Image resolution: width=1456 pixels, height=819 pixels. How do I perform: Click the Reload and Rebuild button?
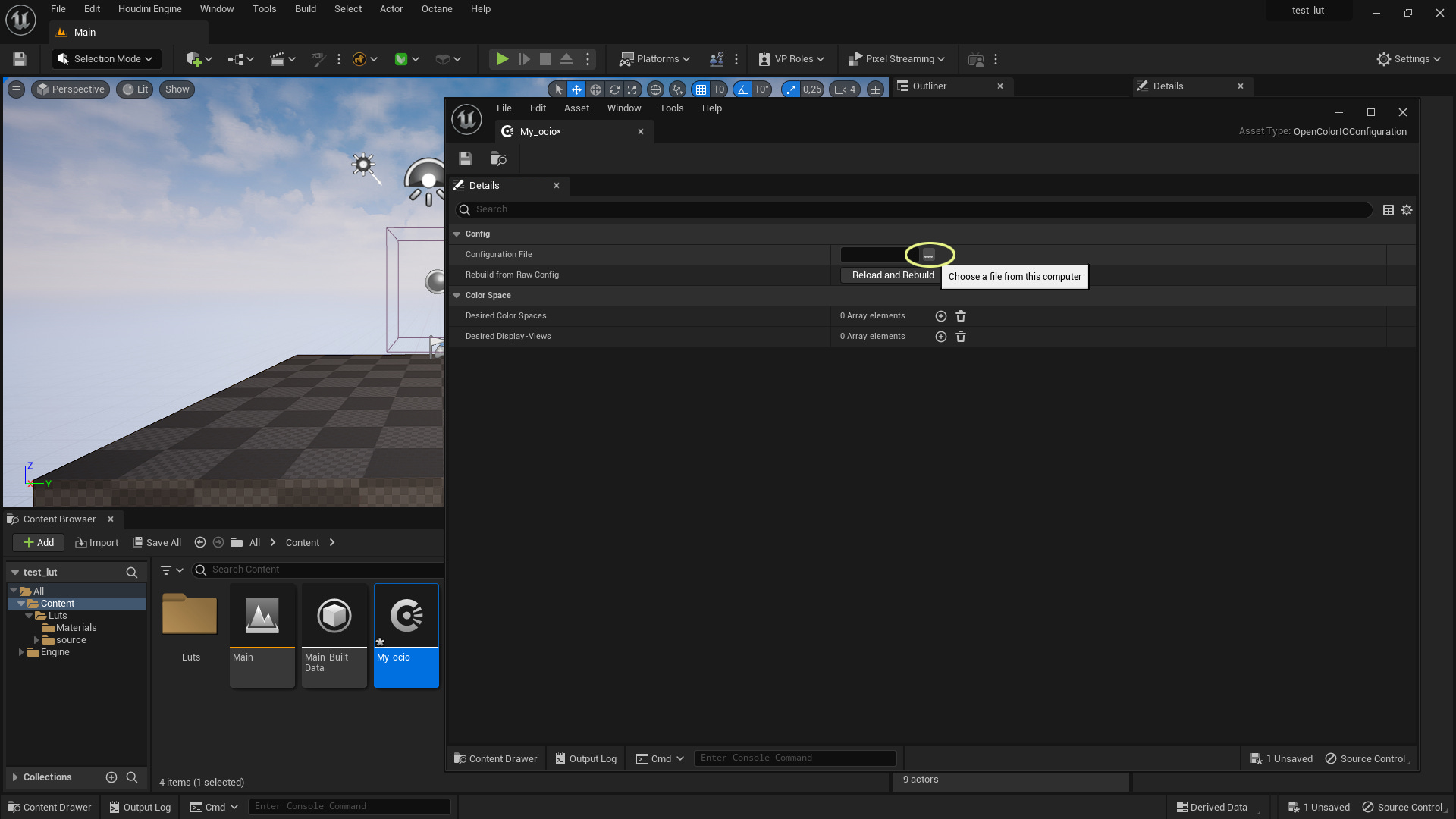[x=893, y=275]
